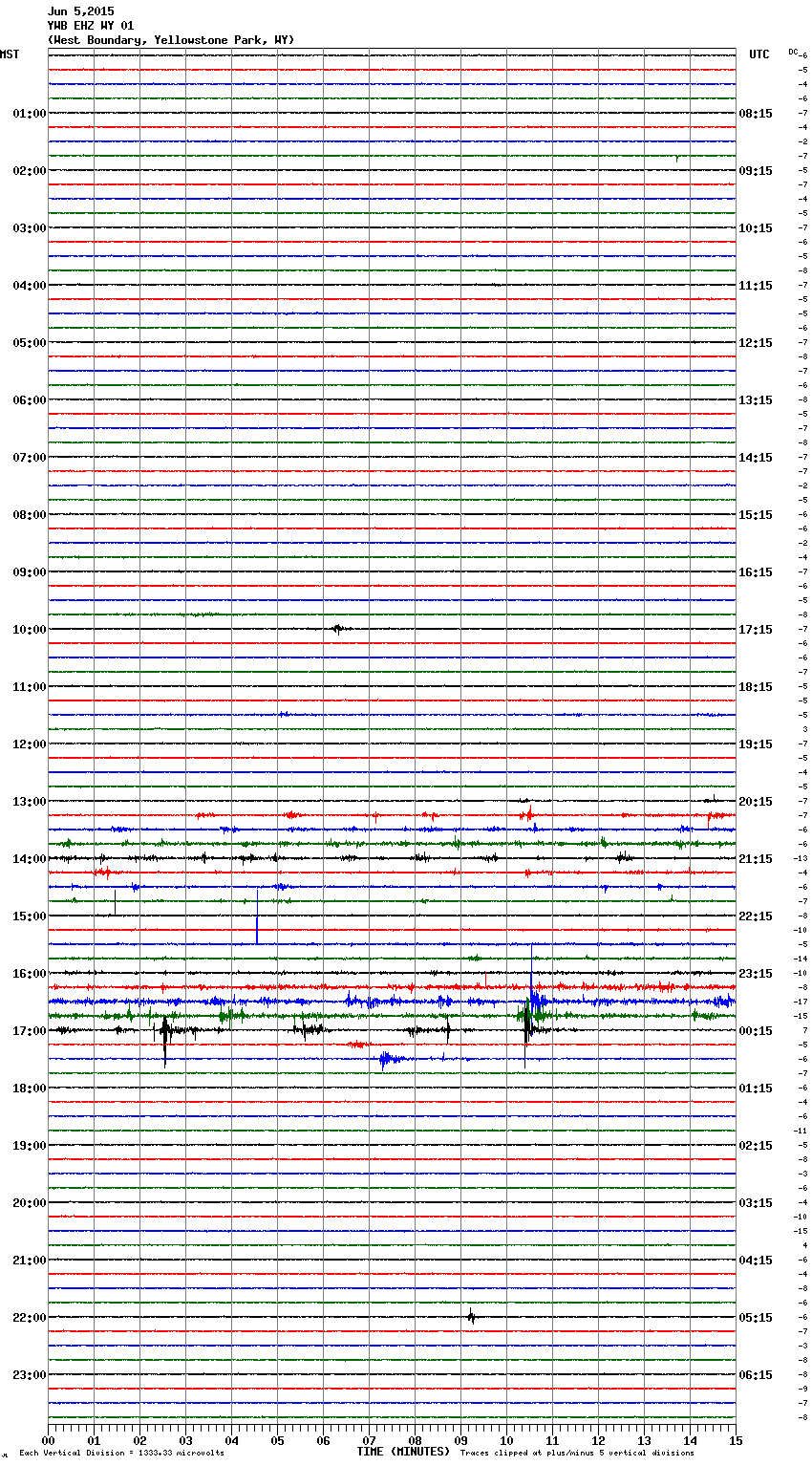Select the 04:00 MST time label
The image size is (812, 1466).
tap(29, 286)
